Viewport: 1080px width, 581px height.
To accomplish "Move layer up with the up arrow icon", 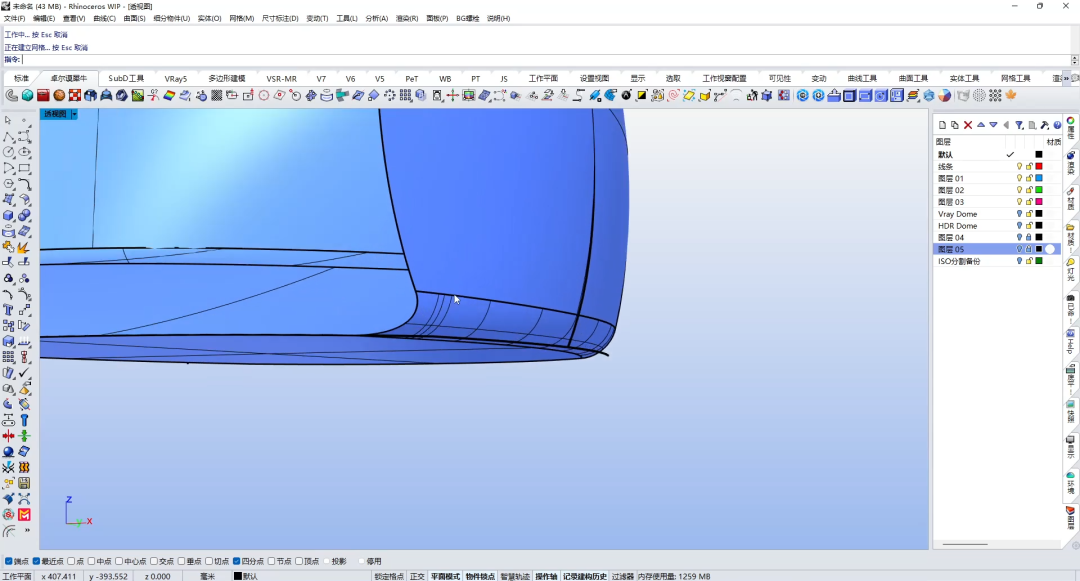I will click(x=981, y=125).
